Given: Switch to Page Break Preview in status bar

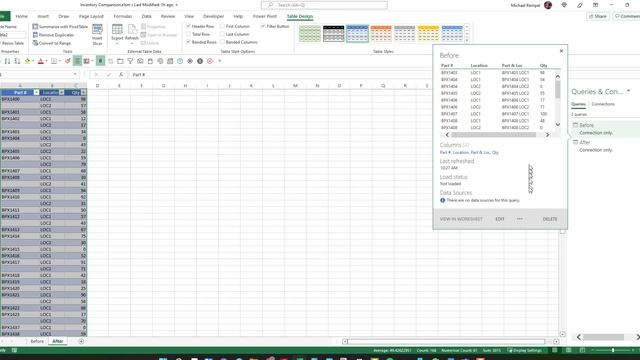Looking at the screenshot, I should pyautogui.click(x=582, y=350).
